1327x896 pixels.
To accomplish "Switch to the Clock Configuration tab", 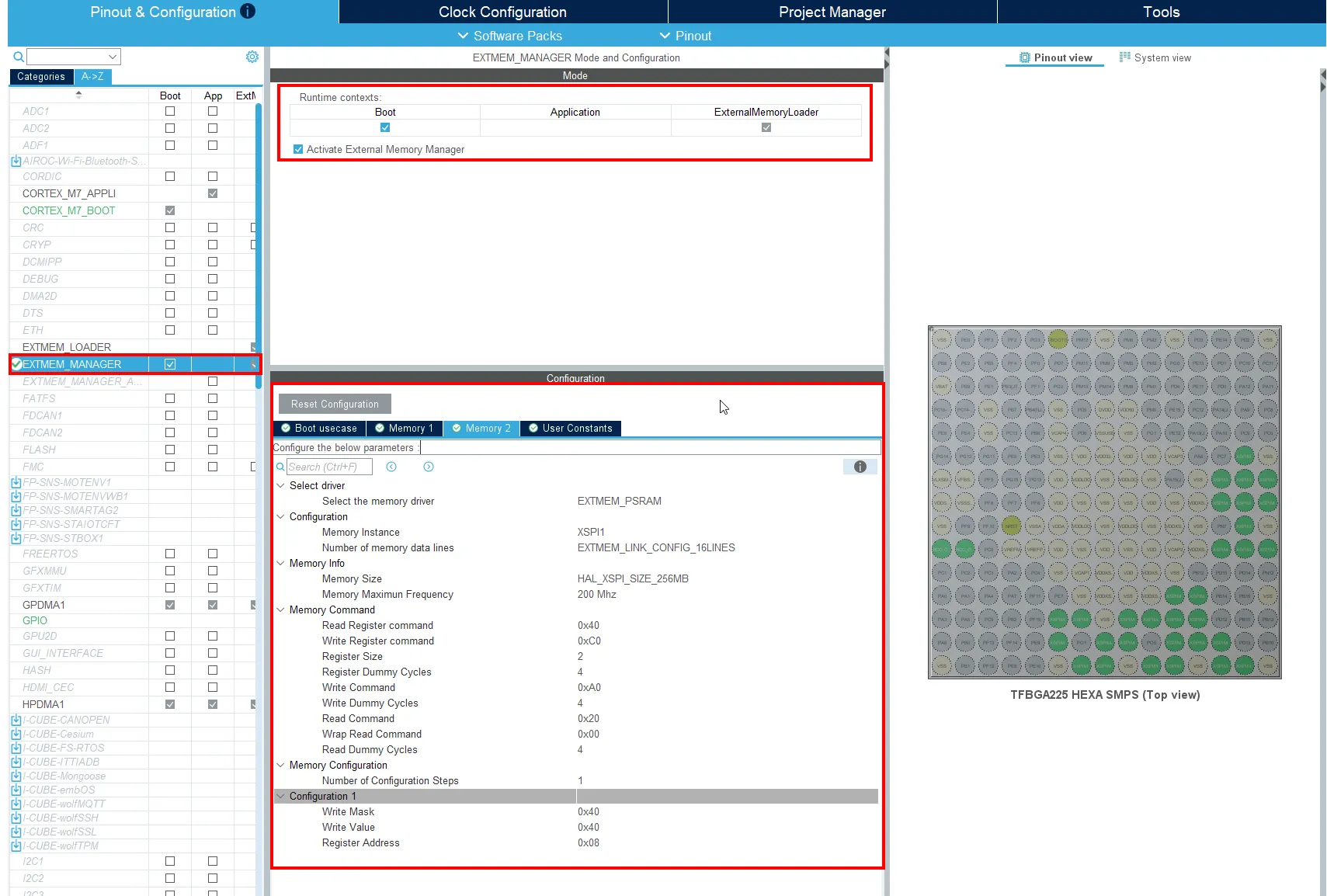I will tap(503, 12).
